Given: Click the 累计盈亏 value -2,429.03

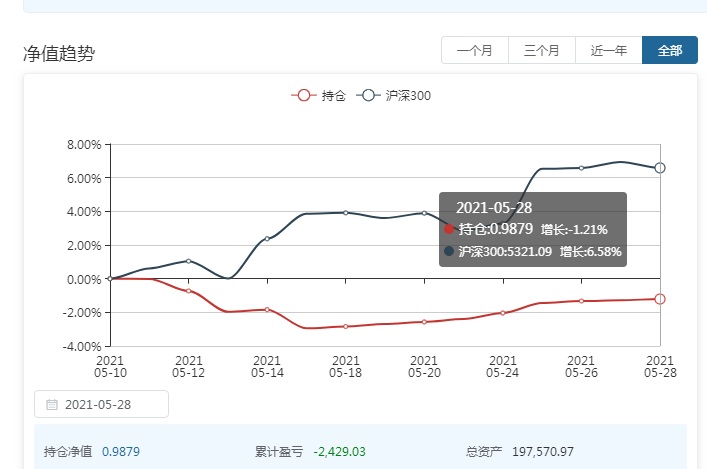Looking at the screenshot, I should pos(340,451).
